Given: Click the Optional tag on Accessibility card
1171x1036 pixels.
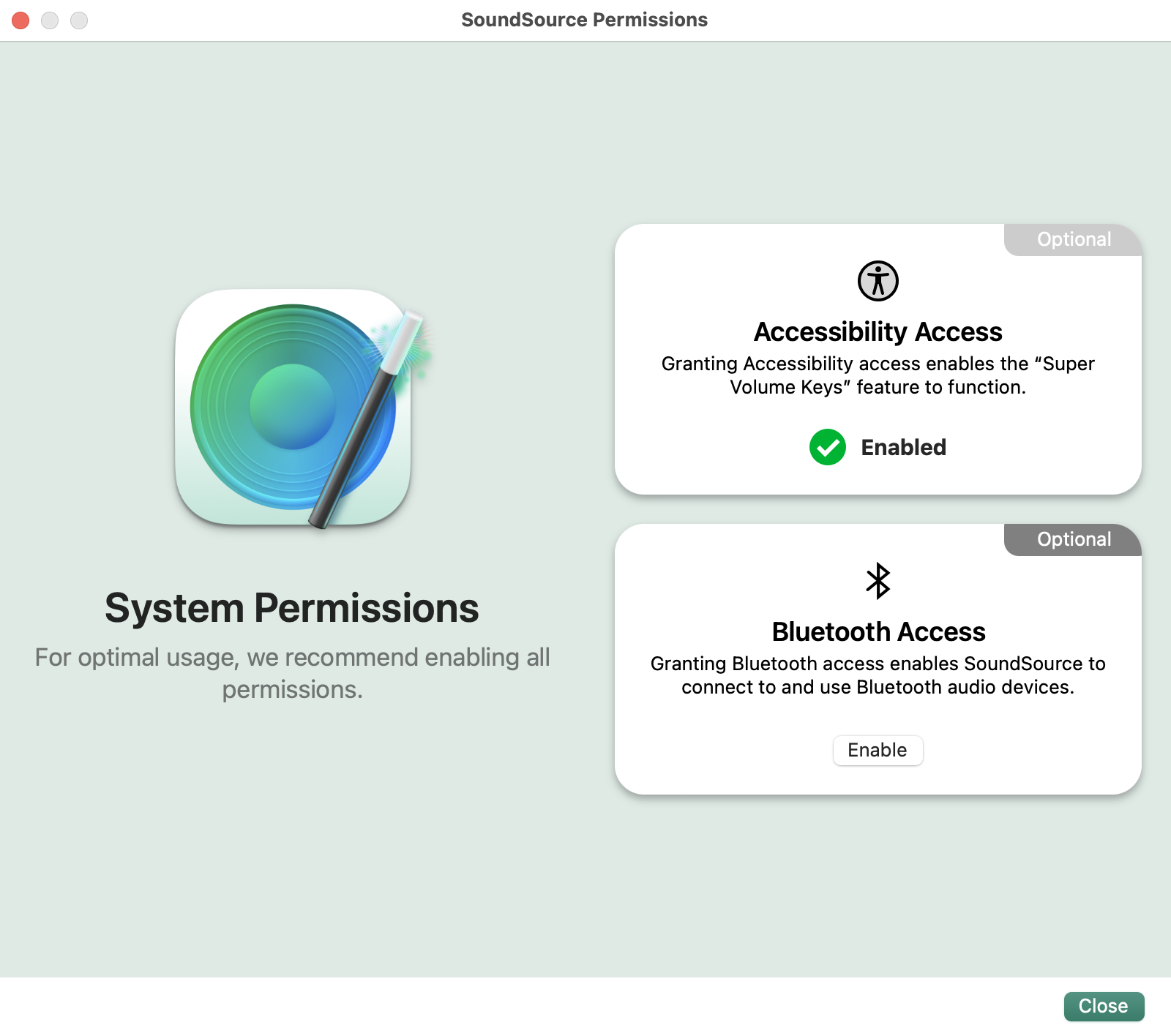Looking at the screenshot, I should 1074,239.
